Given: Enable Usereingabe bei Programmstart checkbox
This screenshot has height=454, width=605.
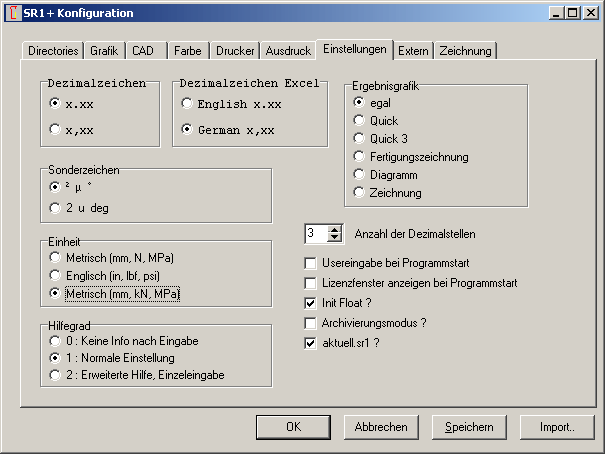Looking at the screenshot, I should tap(310, 263).
